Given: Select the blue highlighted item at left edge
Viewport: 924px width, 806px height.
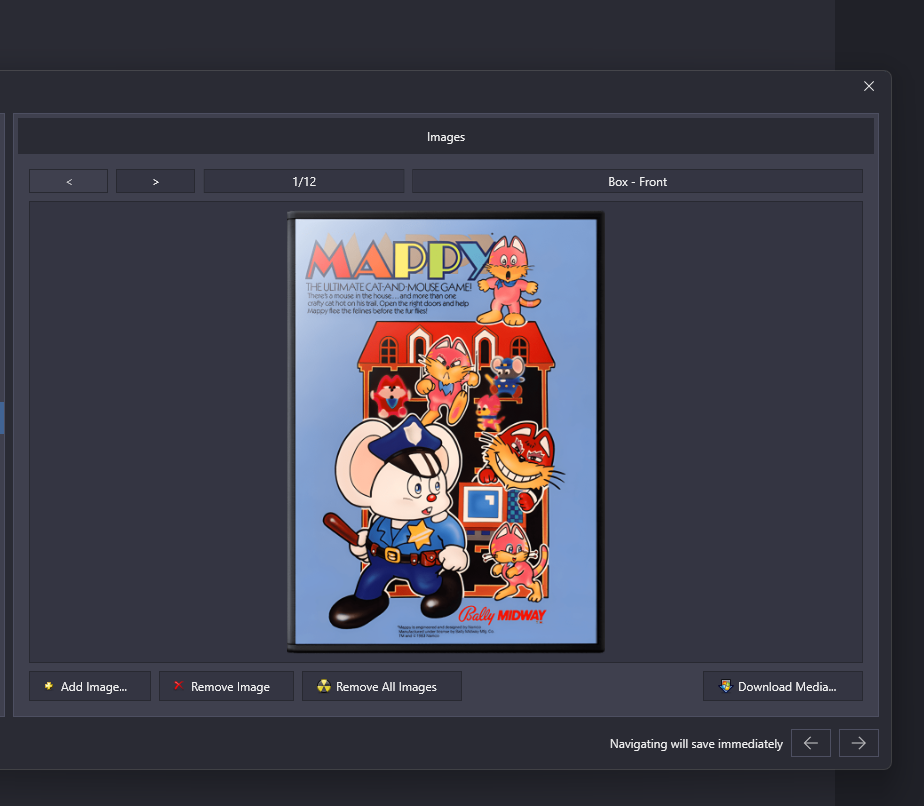Looking at the screenshot, I should pyautogui.click(x=2, y=418).
